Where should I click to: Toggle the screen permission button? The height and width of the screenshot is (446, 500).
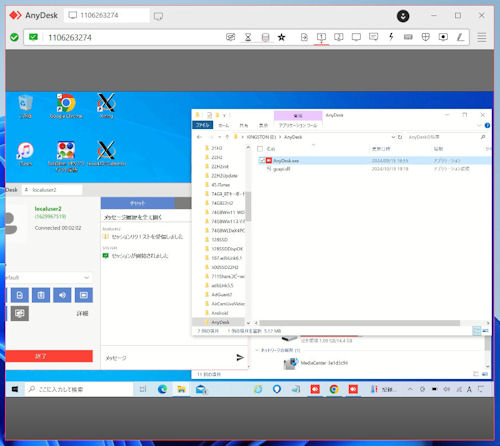pos(84,295)
